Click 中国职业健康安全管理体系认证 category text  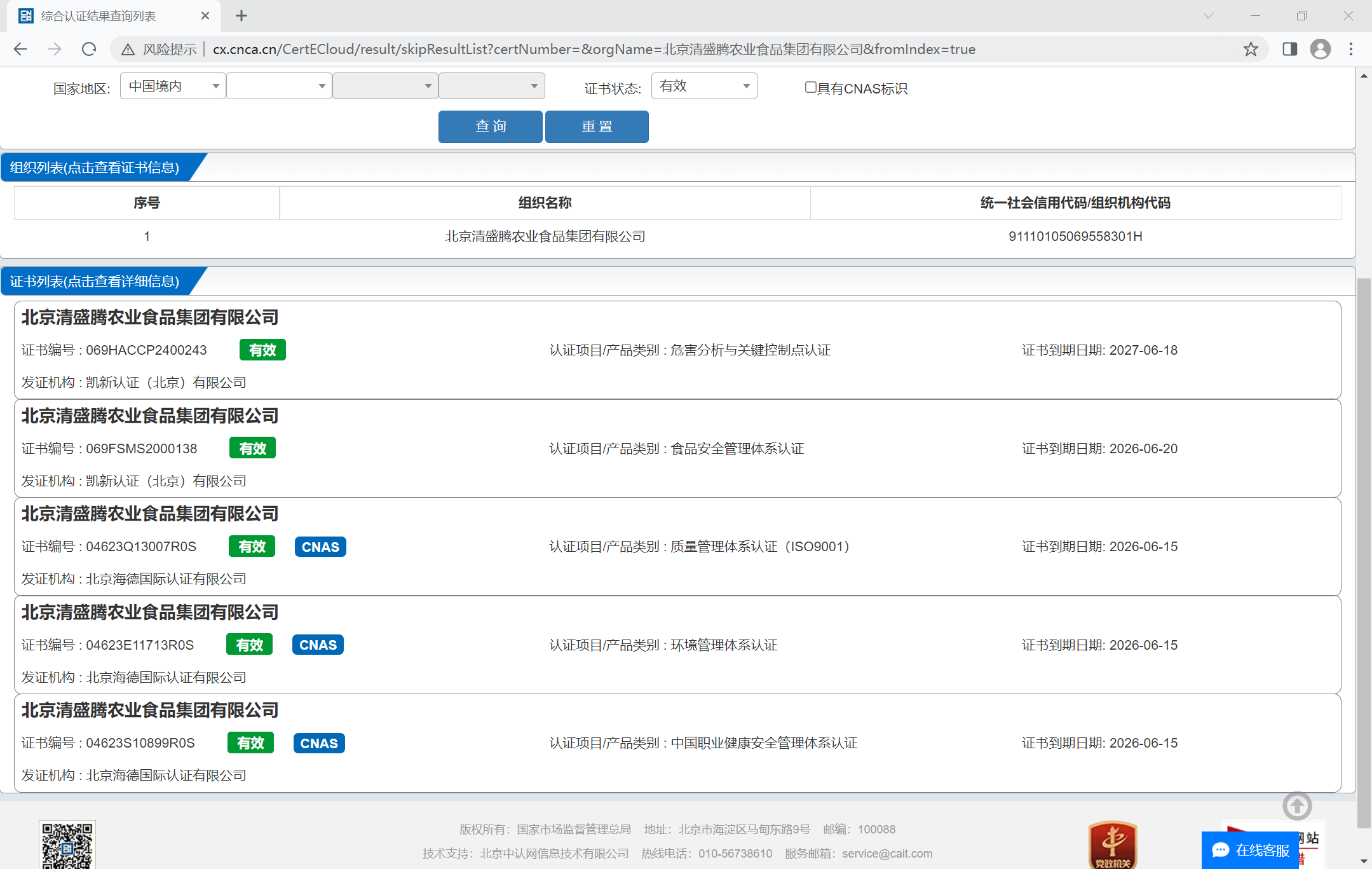click(764, 743)
